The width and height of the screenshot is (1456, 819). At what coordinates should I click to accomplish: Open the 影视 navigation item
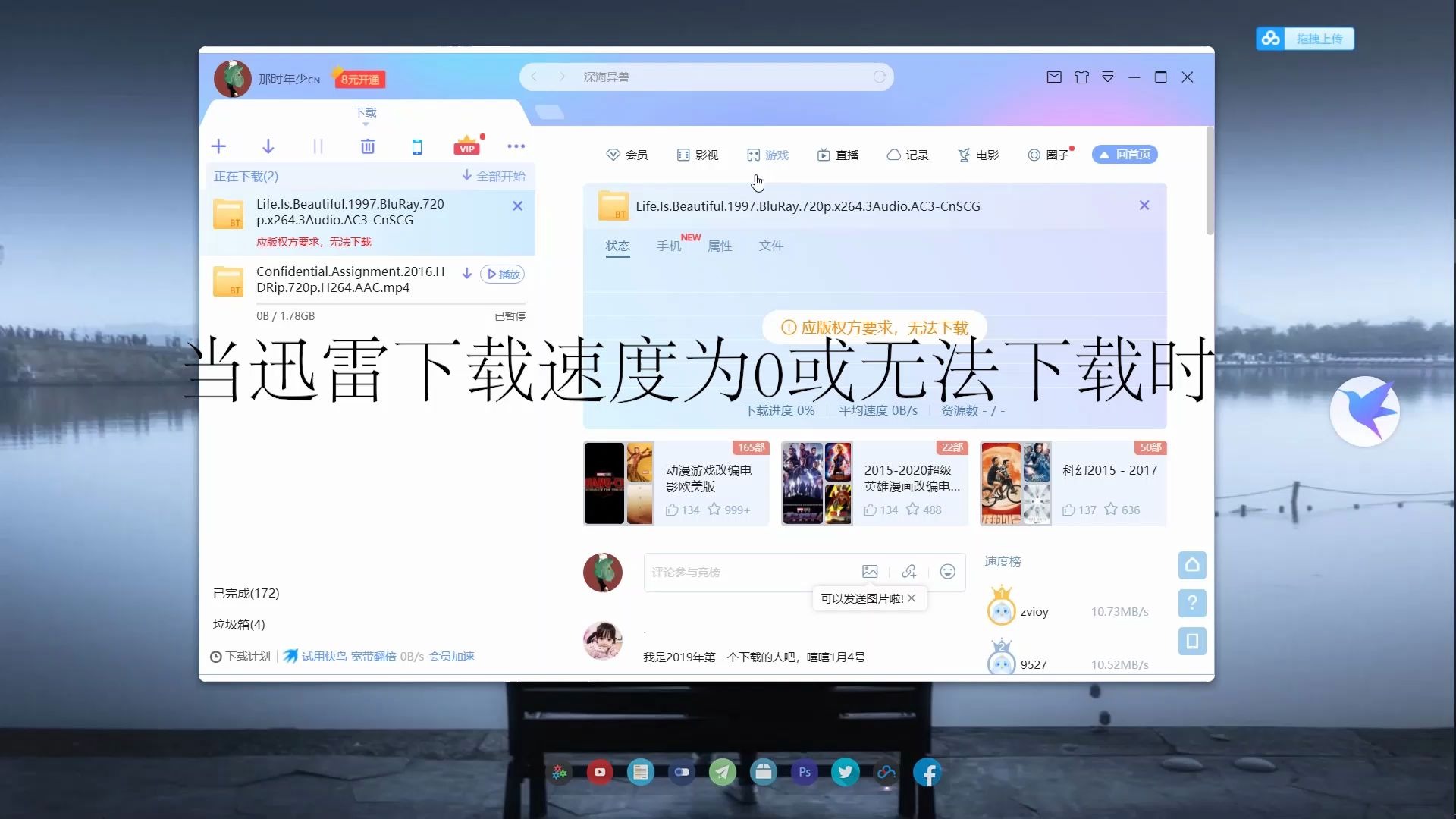[x=697, y=155]
